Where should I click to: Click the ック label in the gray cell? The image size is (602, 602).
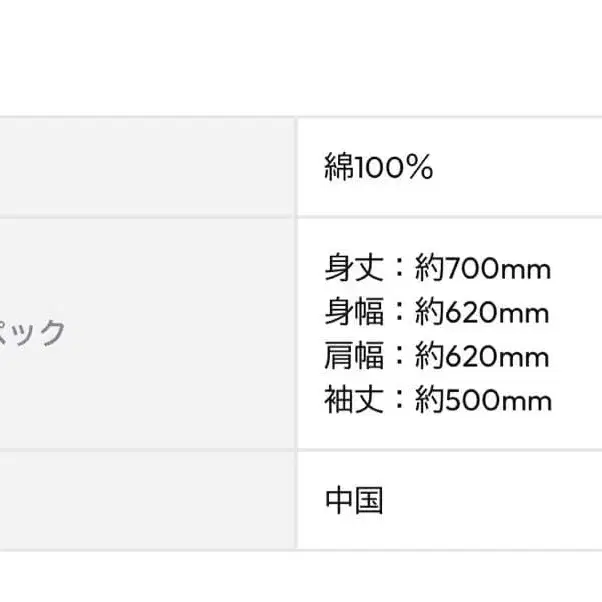pos(33,332)
